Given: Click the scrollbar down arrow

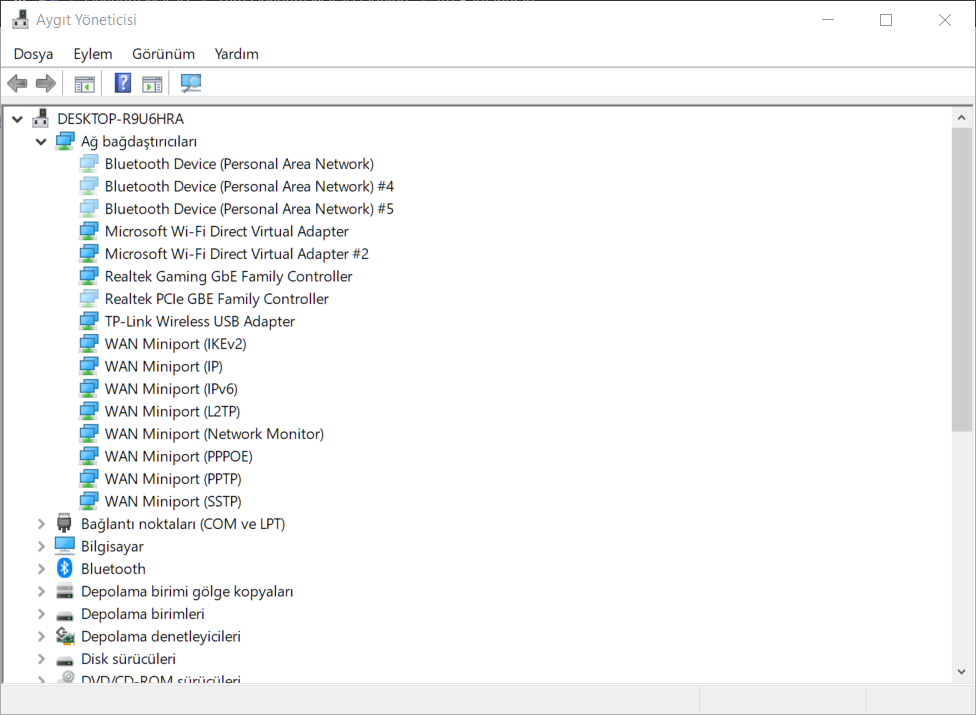Looking at the screenshot, I should (962, 672).
